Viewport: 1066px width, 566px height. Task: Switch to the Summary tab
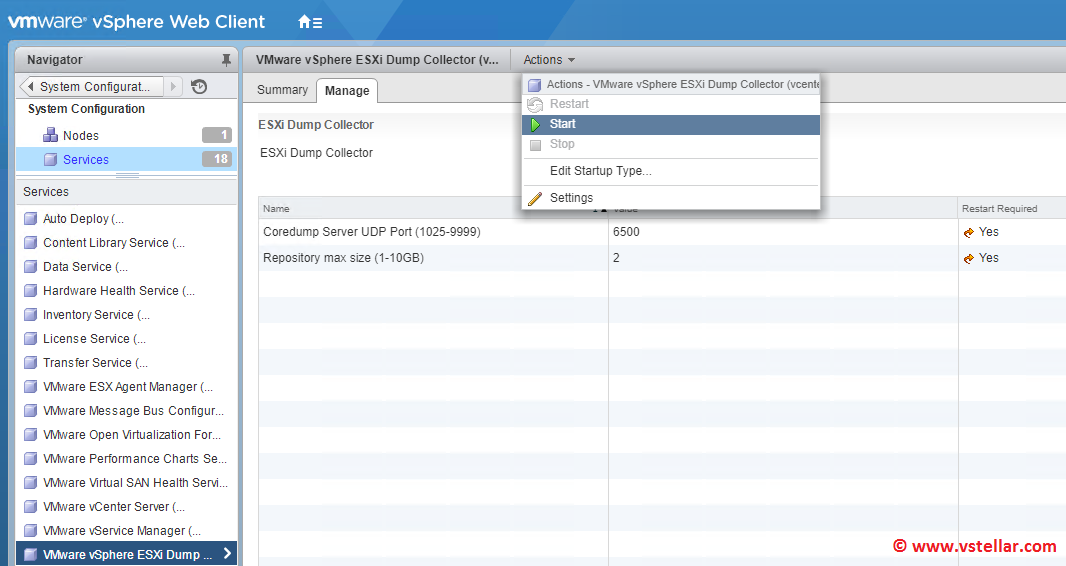pos(282,90)
